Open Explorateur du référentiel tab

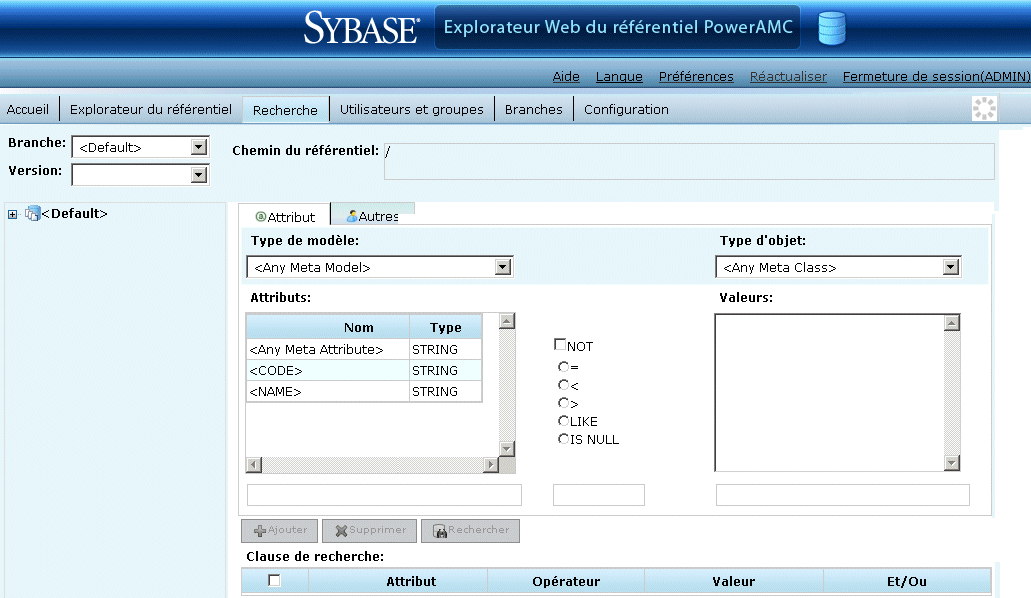pos(151,109)
